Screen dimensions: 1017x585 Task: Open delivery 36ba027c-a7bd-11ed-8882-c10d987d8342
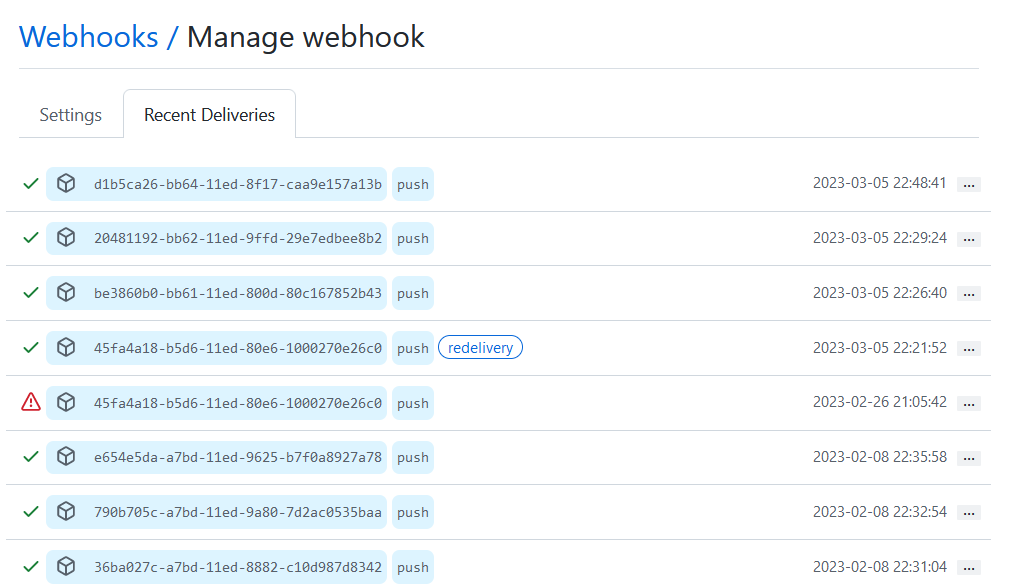point(237,567)
